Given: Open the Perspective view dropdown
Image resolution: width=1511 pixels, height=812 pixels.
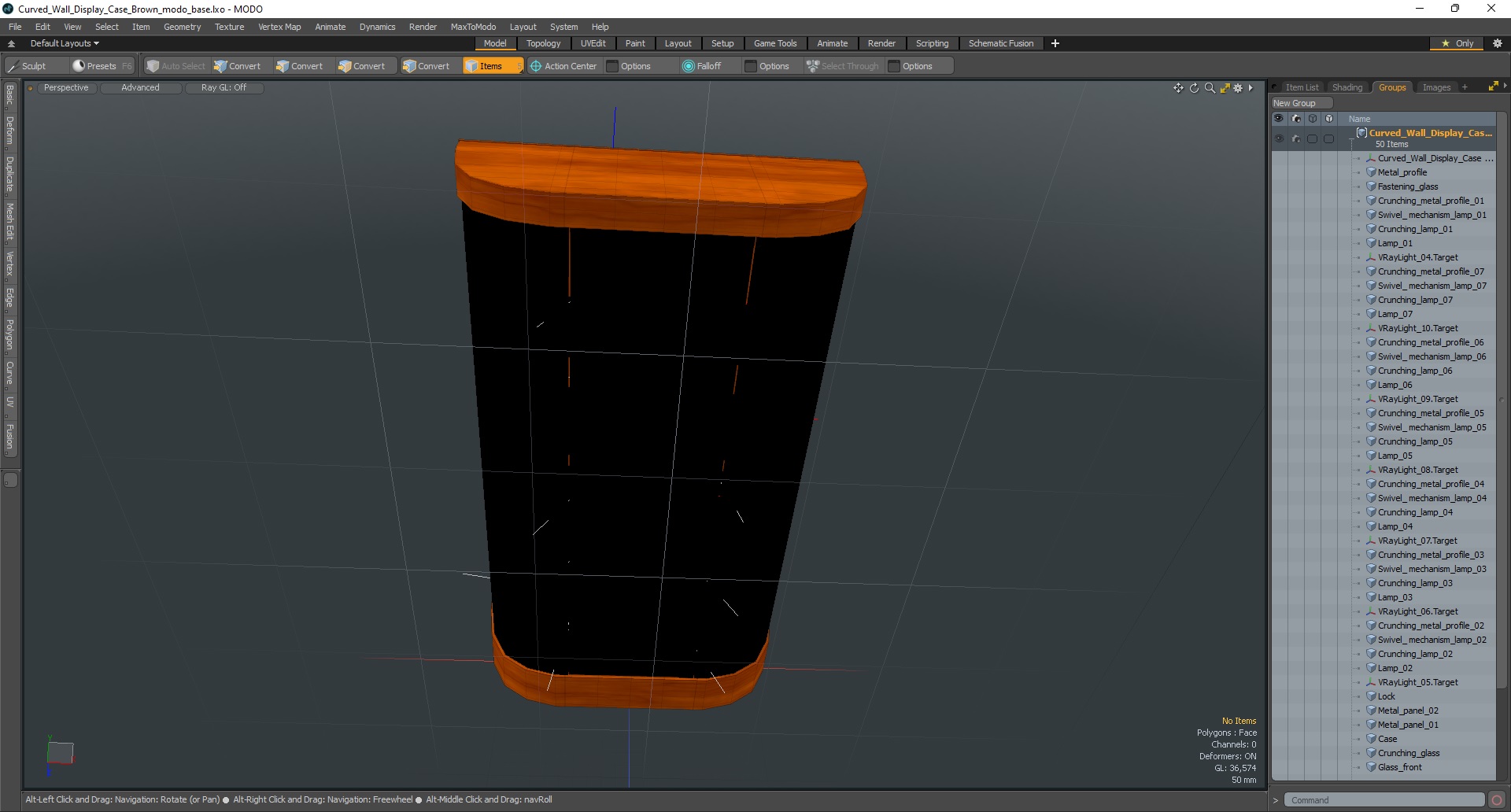Looking at the screenshot, I should click(66, 88).
